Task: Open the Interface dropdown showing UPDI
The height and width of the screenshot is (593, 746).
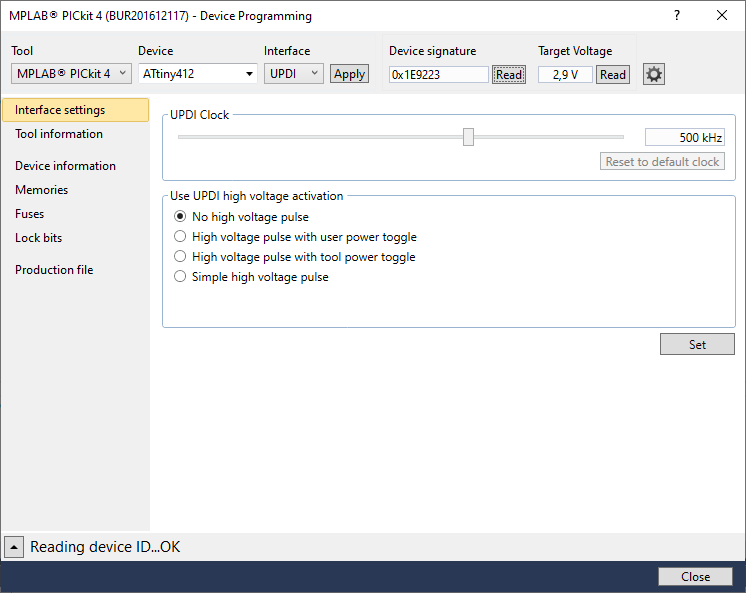Action: coord(294,74)
